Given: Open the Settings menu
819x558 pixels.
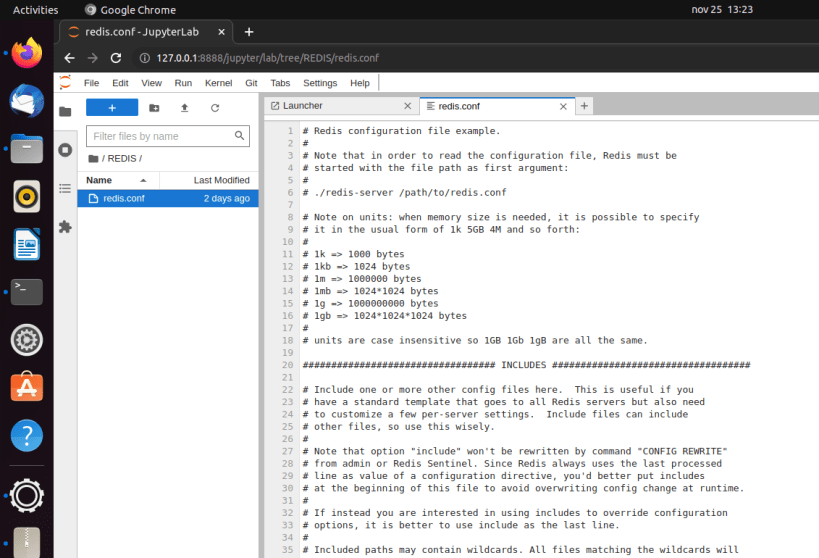Looking at the screenshot, I should [x=320, y=83].
